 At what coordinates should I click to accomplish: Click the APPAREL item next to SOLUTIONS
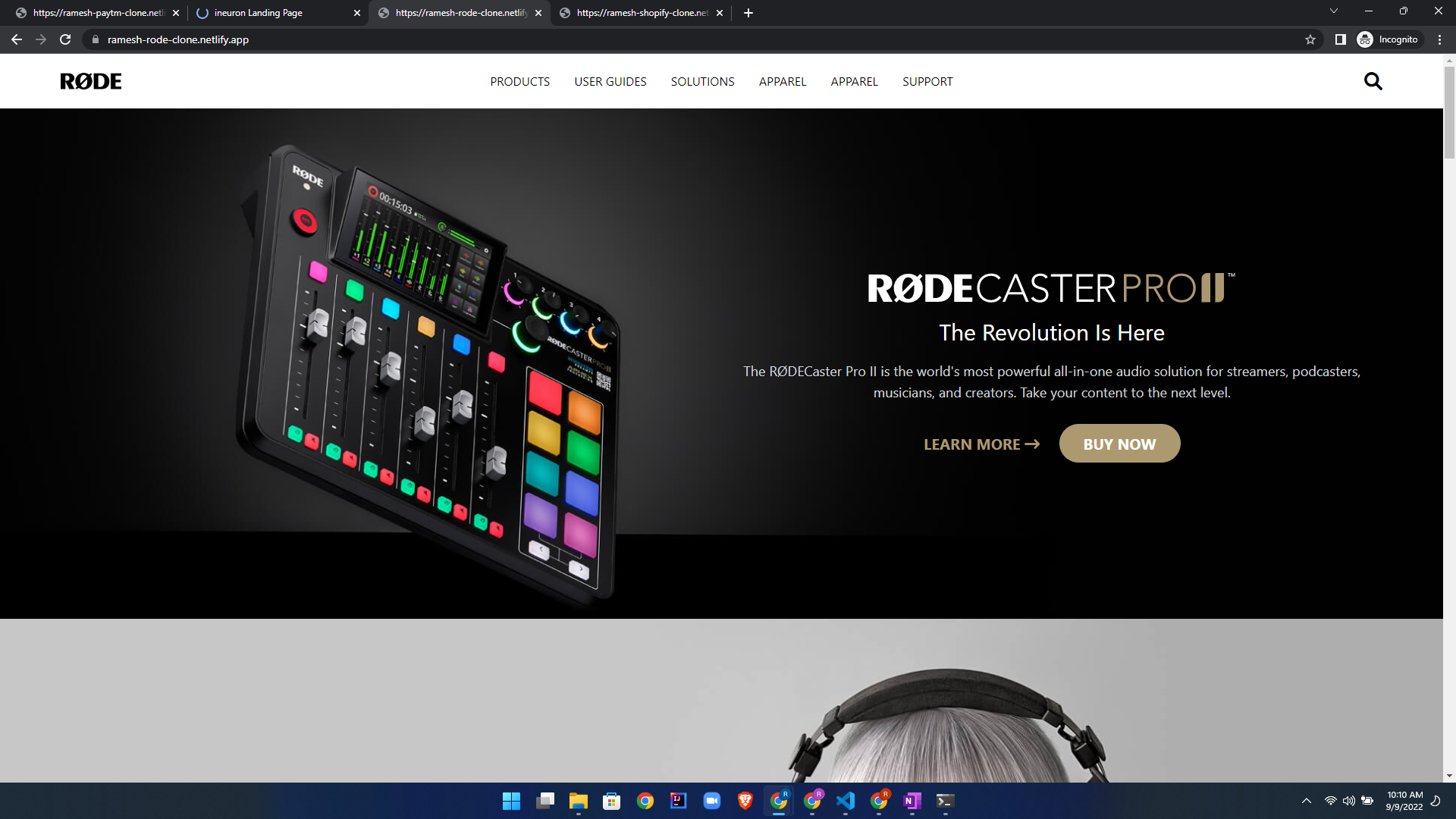(783, 82)
